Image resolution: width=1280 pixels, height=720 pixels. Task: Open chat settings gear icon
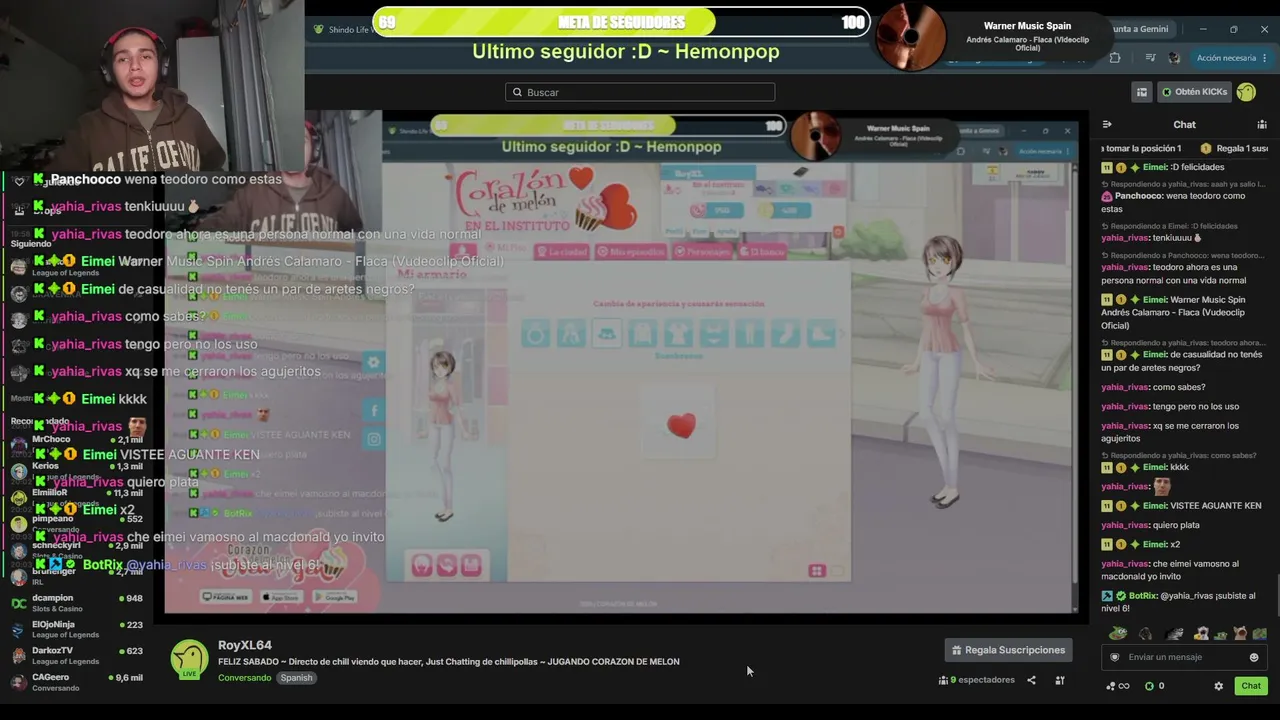(x=1218, y=686)
